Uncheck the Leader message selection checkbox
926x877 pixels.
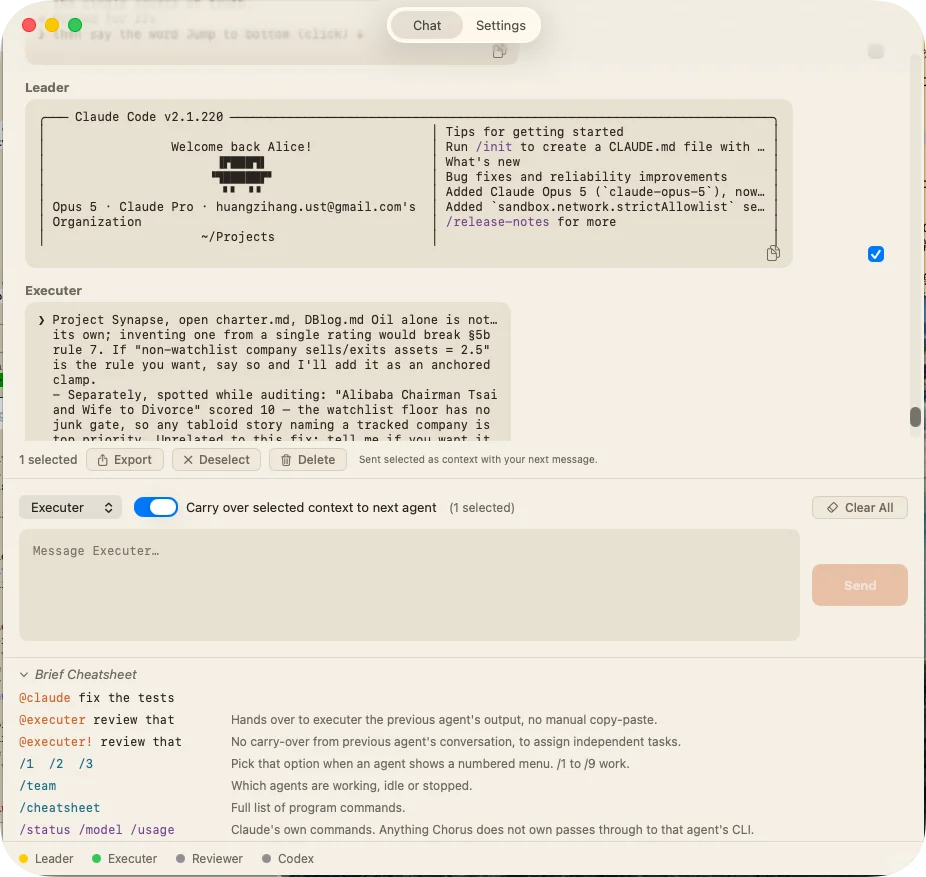tap(875, 254)
